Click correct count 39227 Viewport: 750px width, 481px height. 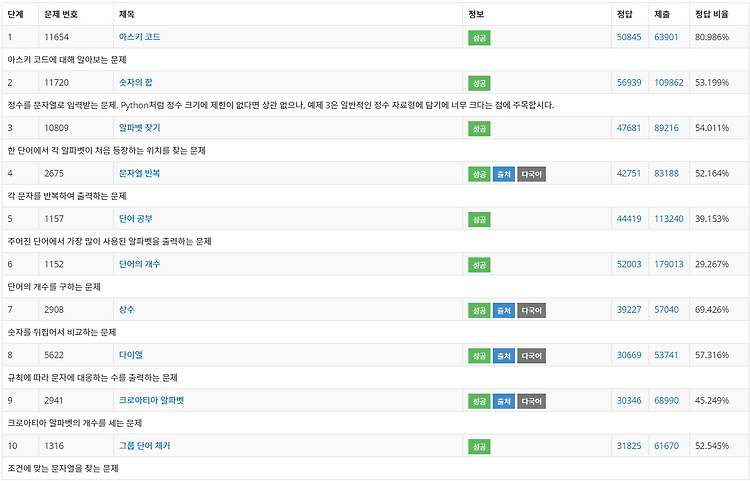click(629, 309)
